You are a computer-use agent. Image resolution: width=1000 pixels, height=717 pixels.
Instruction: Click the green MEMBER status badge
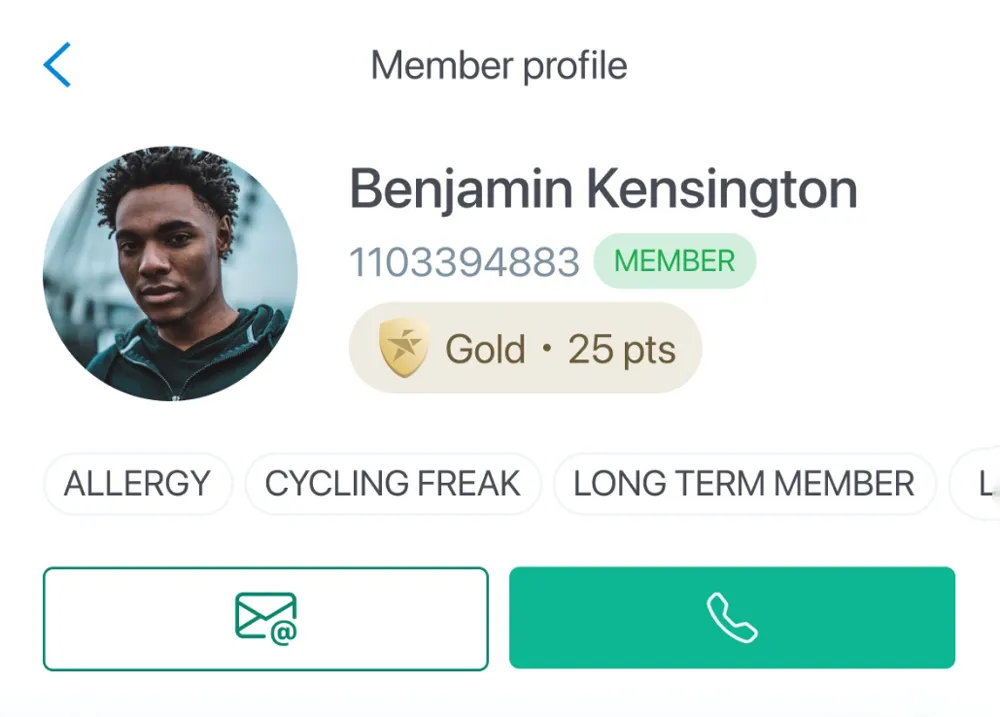point(674,261)
